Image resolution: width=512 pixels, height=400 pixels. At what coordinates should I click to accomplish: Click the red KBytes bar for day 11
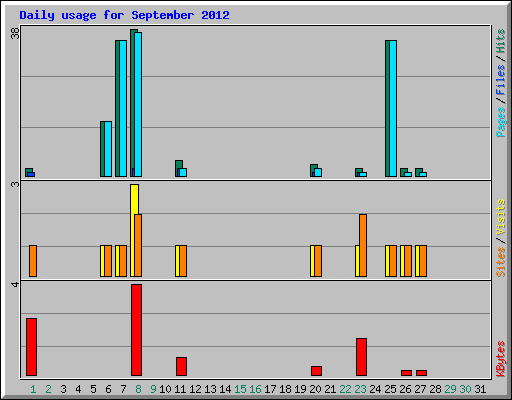[x=181, y=367]
